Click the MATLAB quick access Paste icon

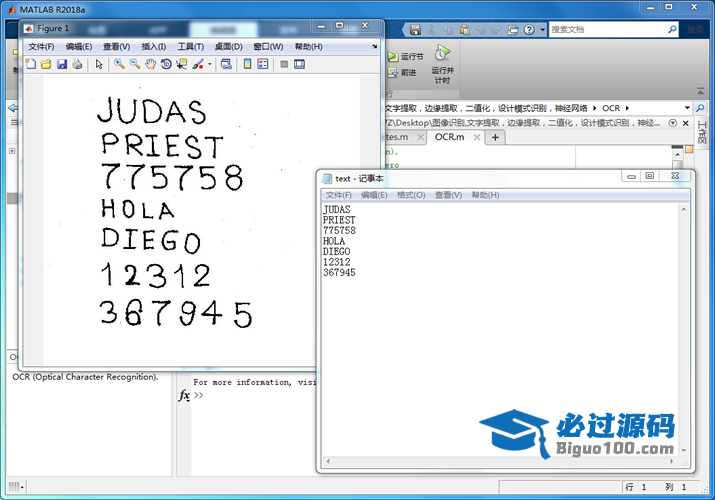(x=465, y=30)
